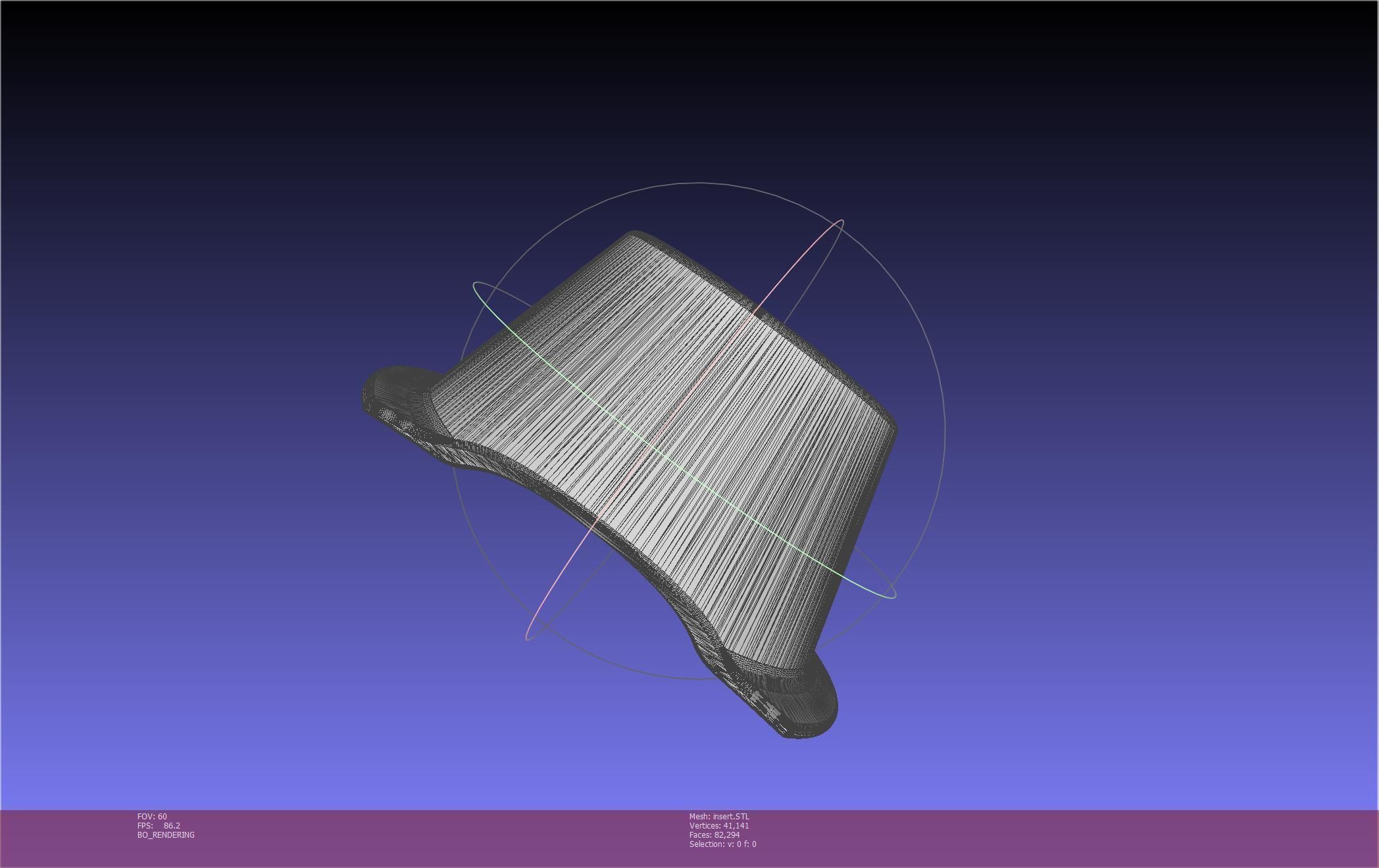Click the Faces: 82,294 text

(x=715, y=834)
